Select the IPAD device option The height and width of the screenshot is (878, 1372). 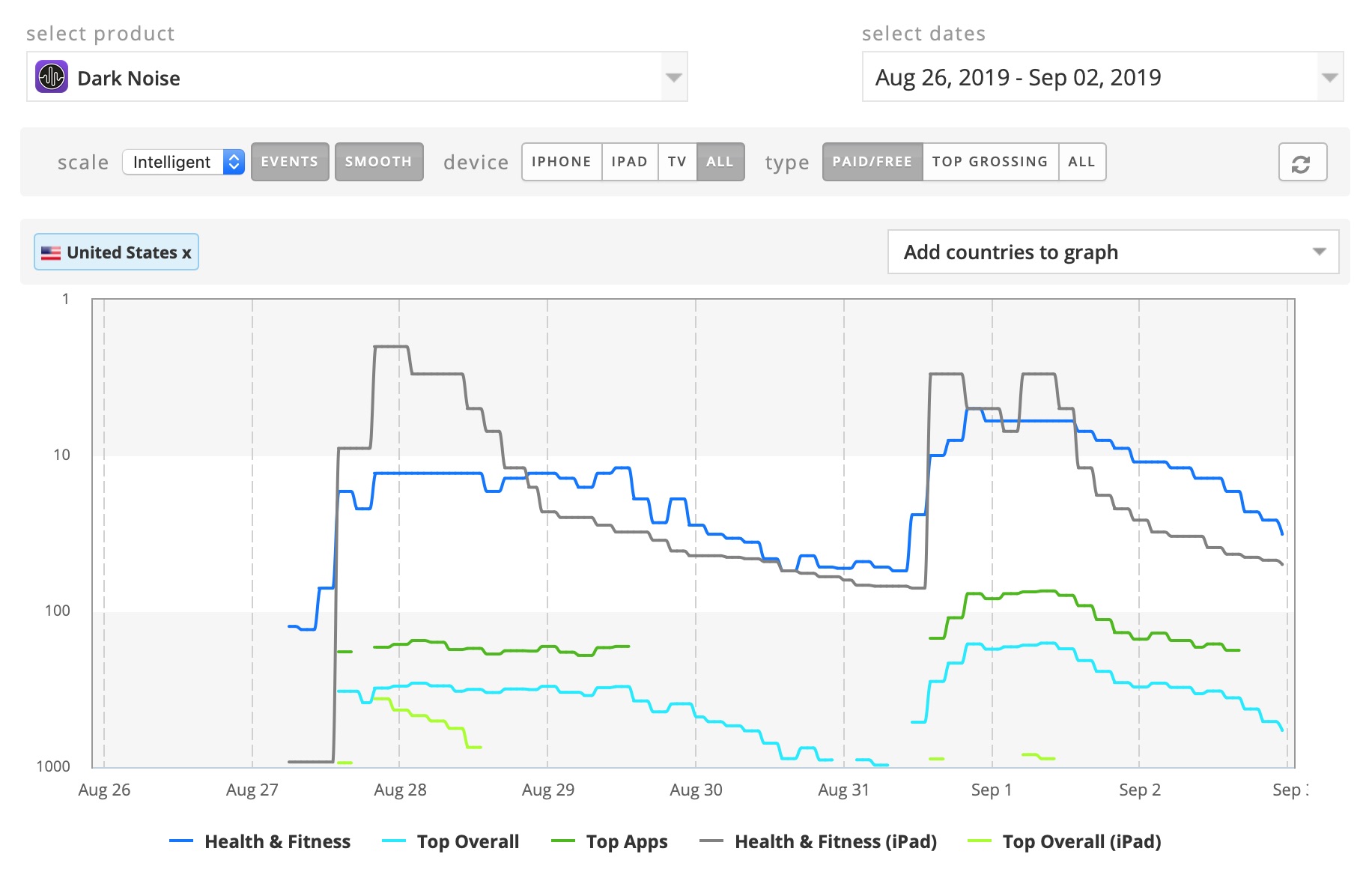pos(630,162)
